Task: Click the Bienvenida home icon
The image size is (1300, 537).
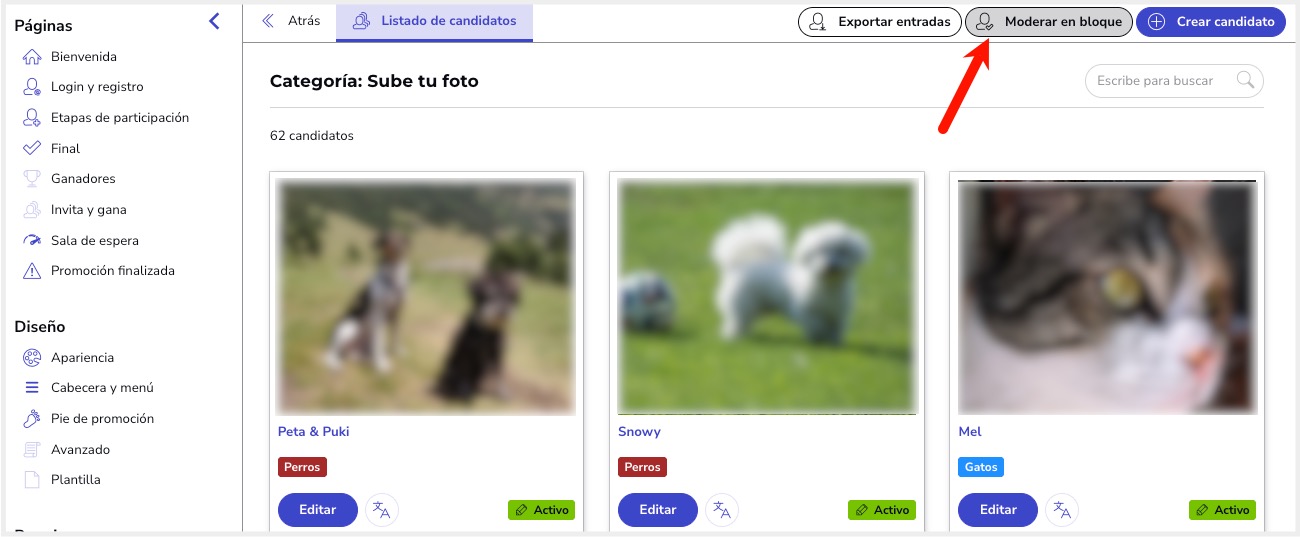Action: 32,57
